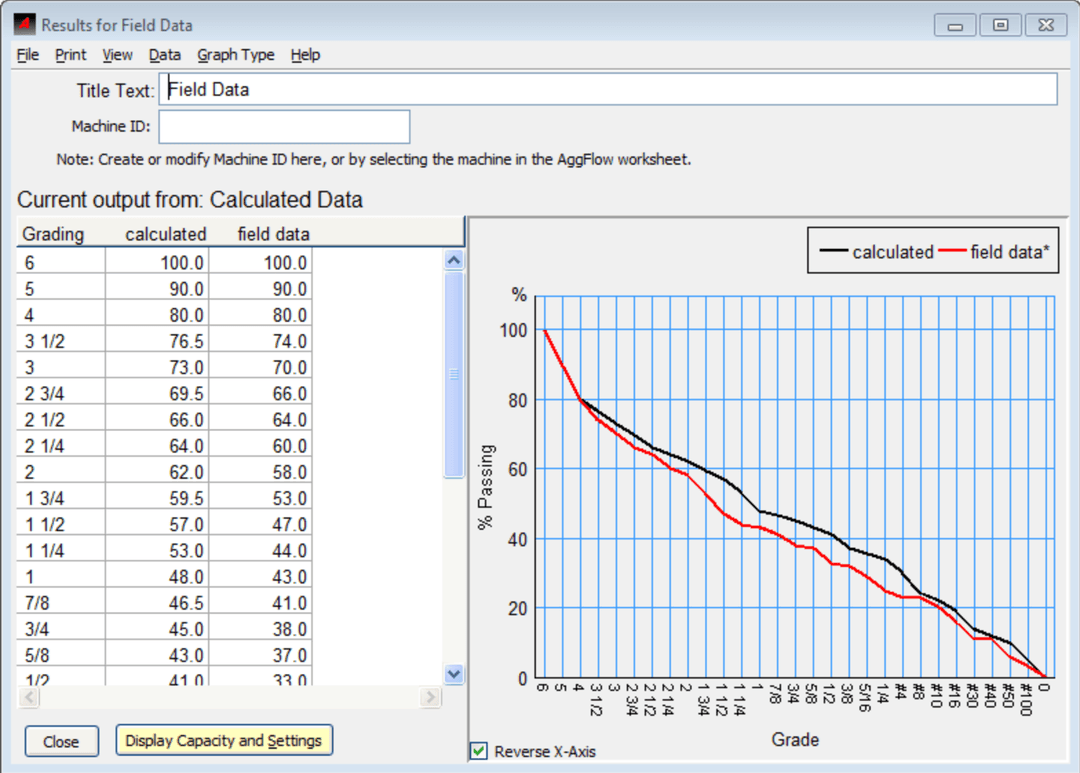Focus the Machine ID input box

[x=284, y=127]
